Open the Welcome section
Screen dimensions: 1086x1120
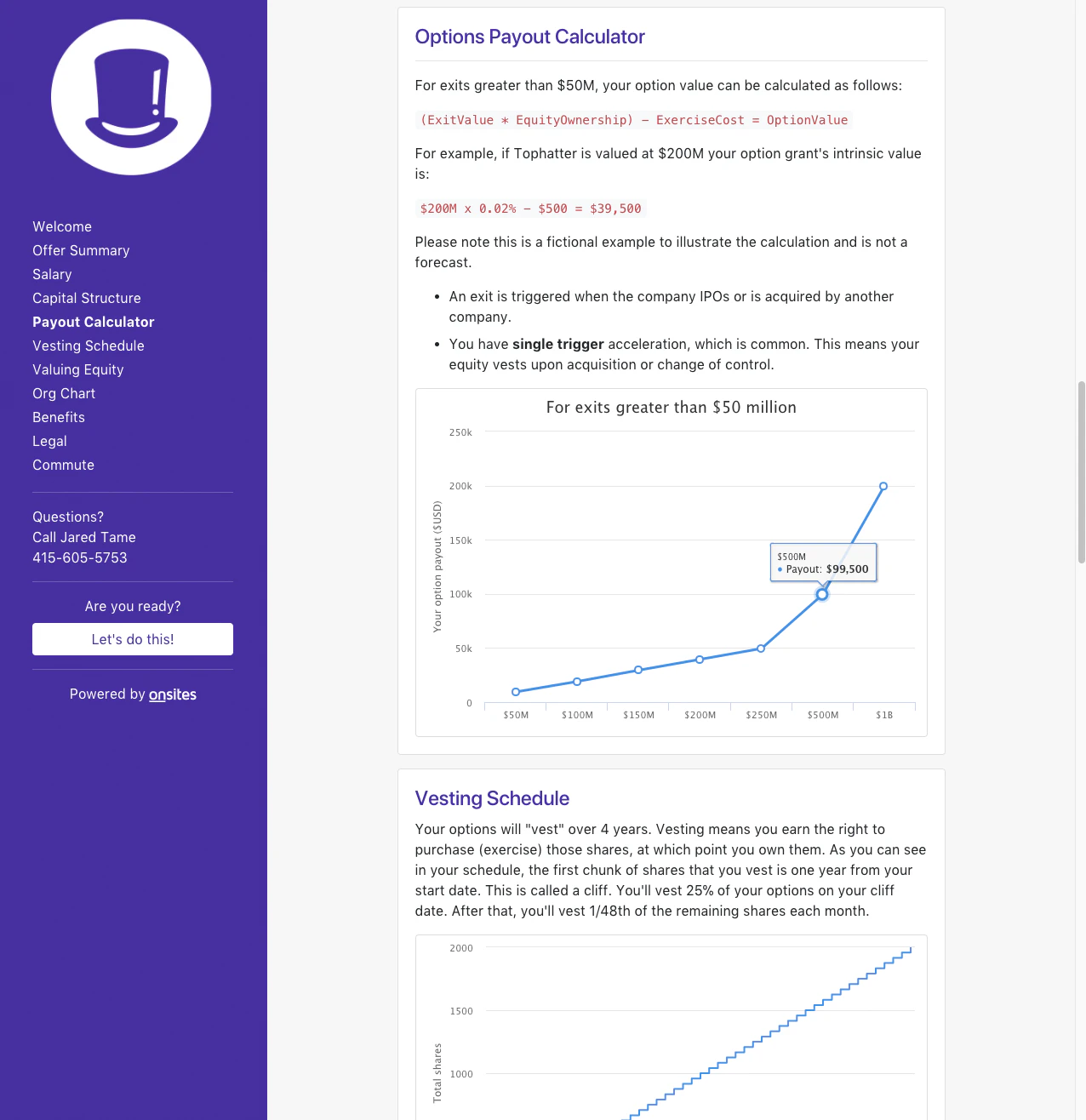click(61, 226)
